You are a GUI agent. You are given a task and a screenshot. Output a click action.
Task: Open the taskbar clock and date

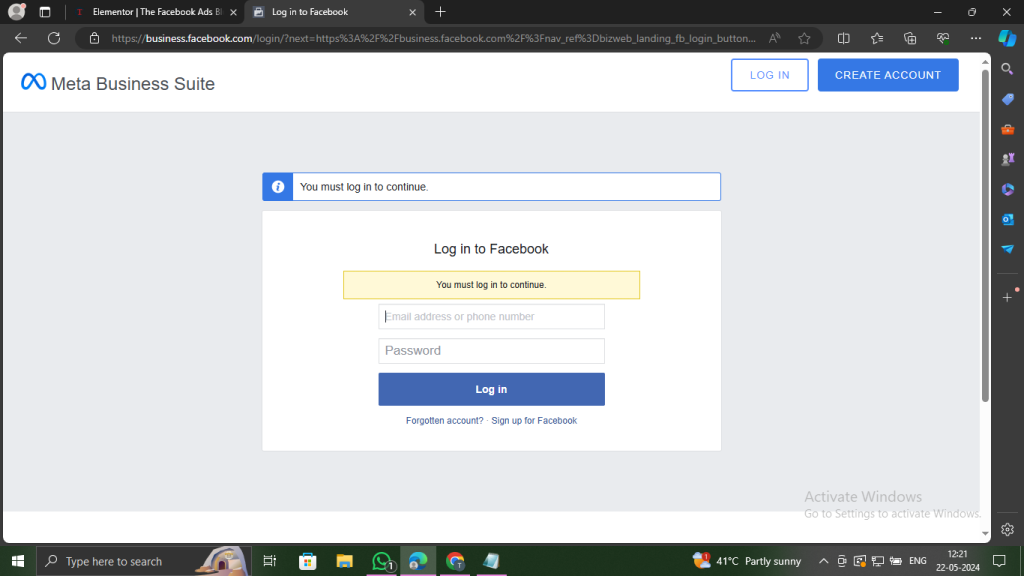coord(957,561)
